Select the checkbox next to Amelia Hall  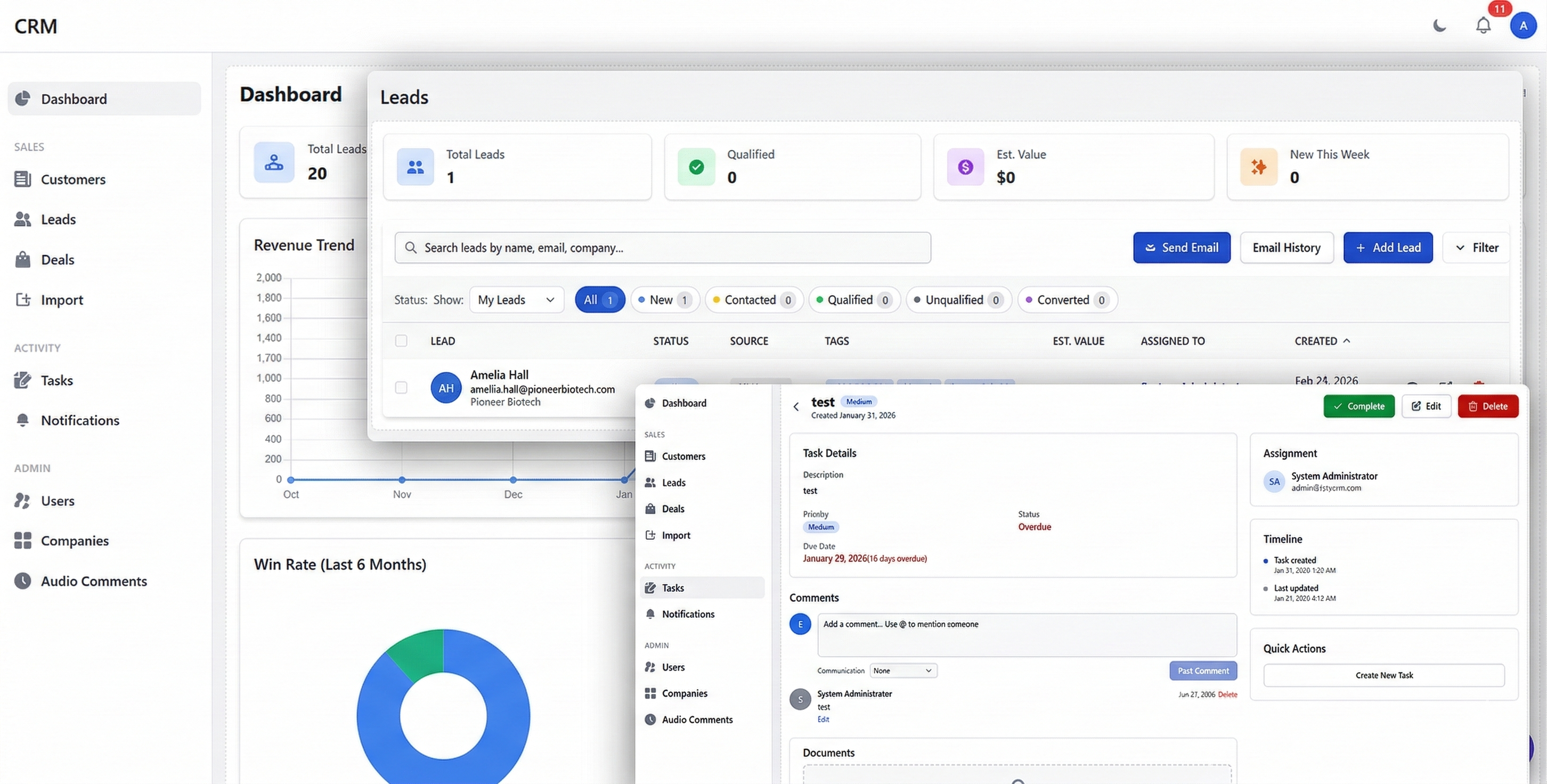(401, 387)
